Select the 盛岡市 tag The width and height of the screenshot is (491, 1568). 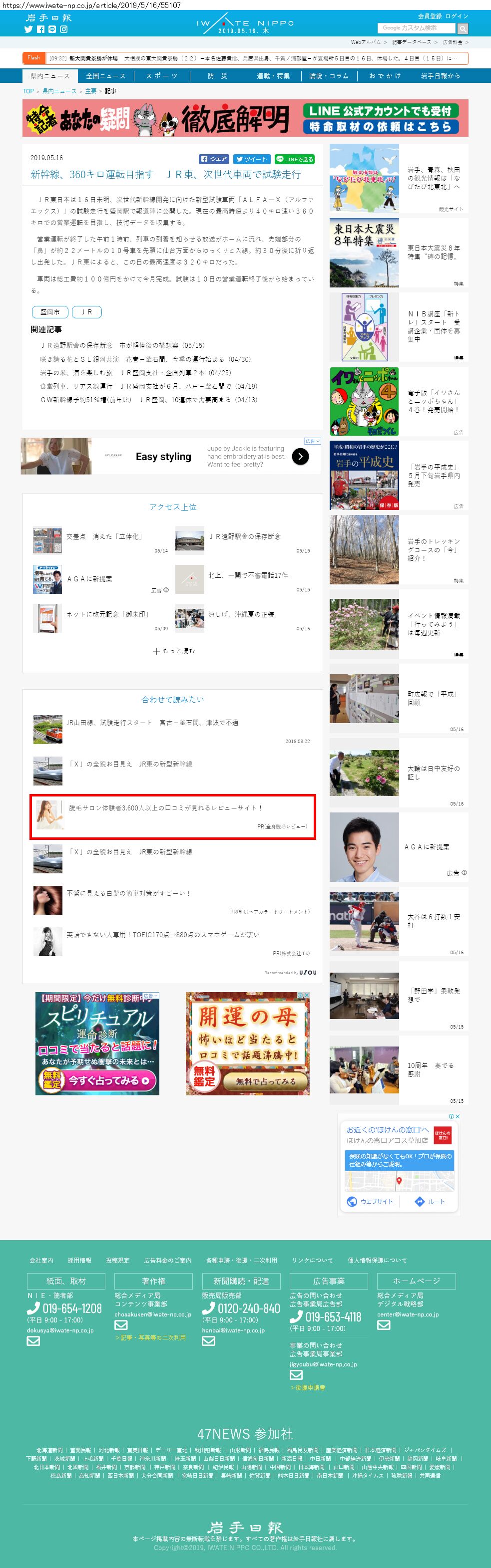point(50,311)
